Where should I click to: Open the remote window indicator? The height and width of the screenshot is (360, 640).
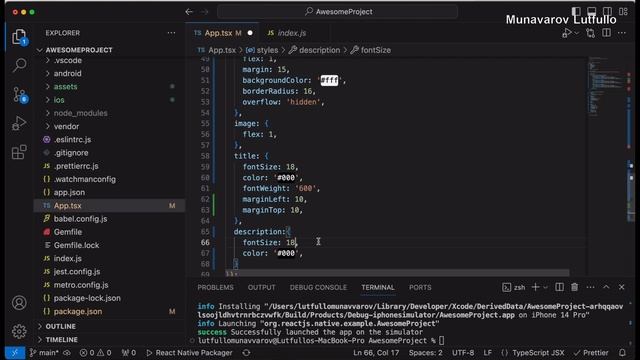click(15, 353)
